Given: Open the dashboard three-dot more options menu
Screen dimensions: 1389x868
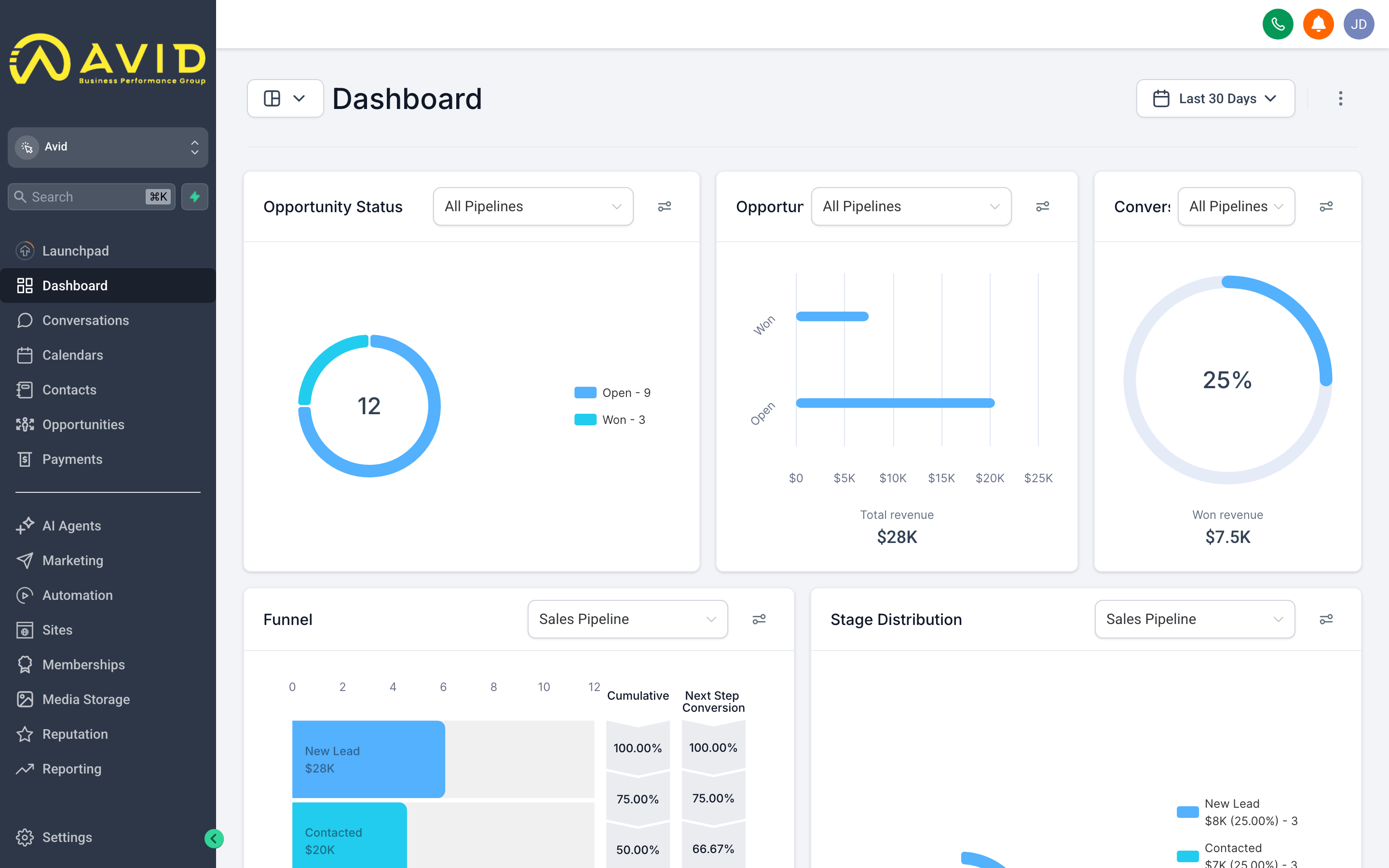Looking at the screenshot, I should [1340, 98].
